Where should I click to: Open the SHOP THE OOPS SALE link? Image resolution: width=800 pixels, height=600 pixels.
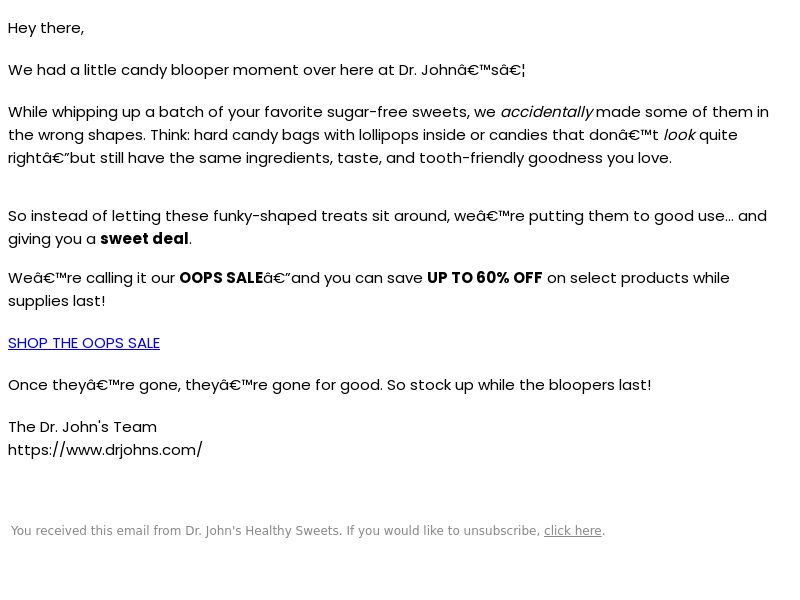tap(84, 343)
